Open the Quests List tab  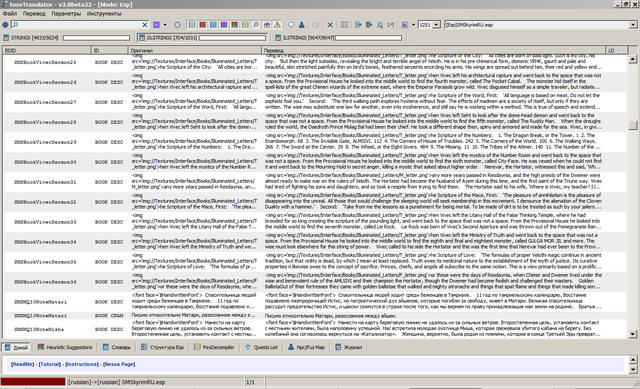pos(261,347)
